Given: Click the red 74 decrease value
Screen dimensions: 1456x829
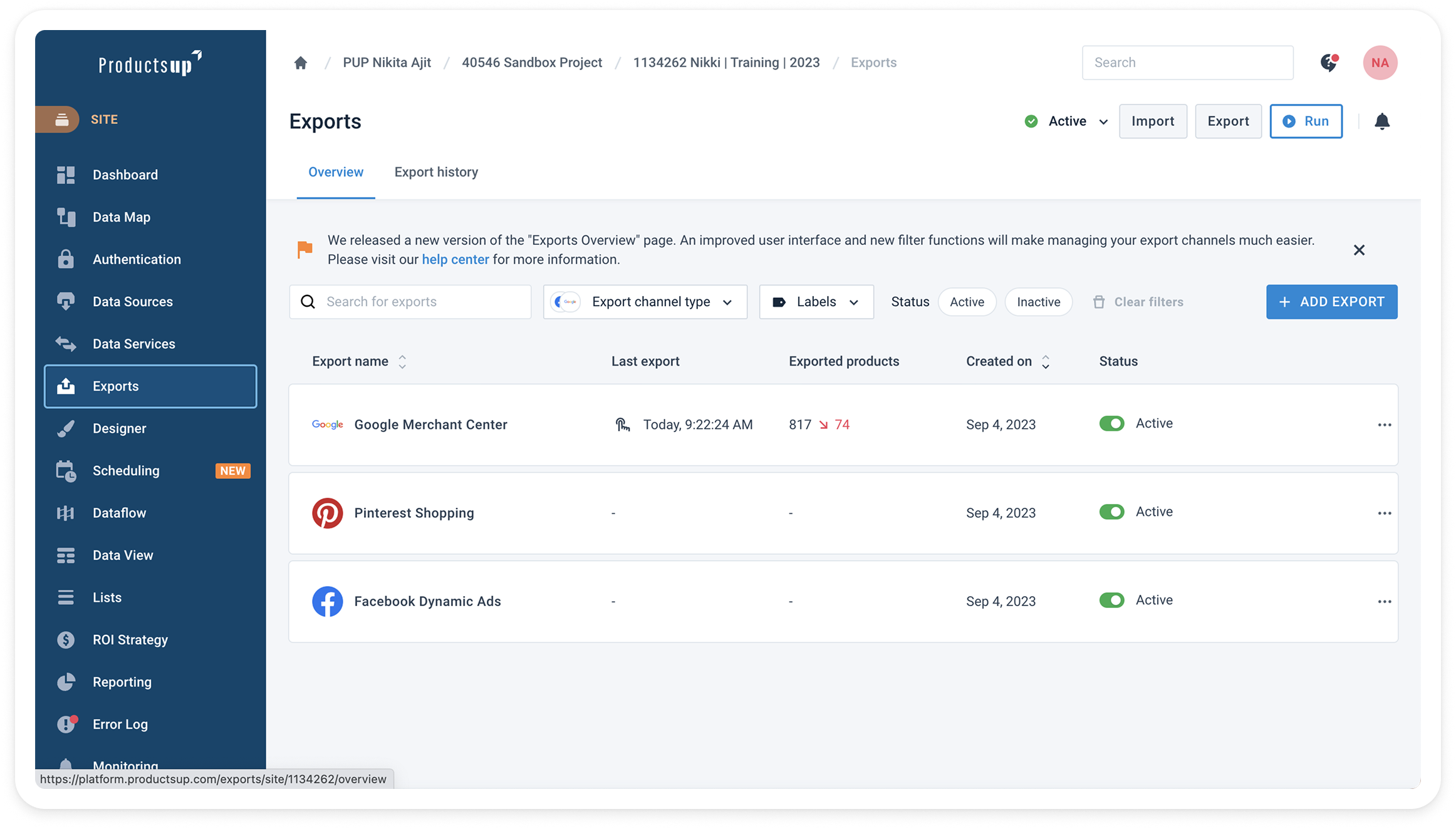Looking at the screenshot, I should tap(842, 425).
